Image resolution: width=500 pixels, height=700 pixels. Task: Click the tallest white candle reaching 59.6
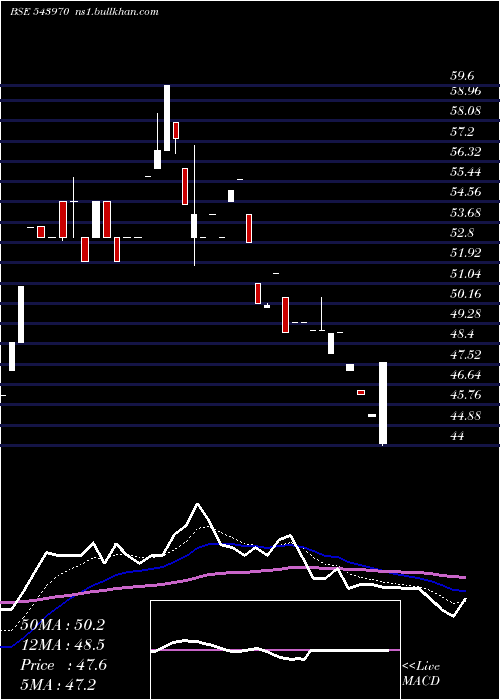click(167, 118)
